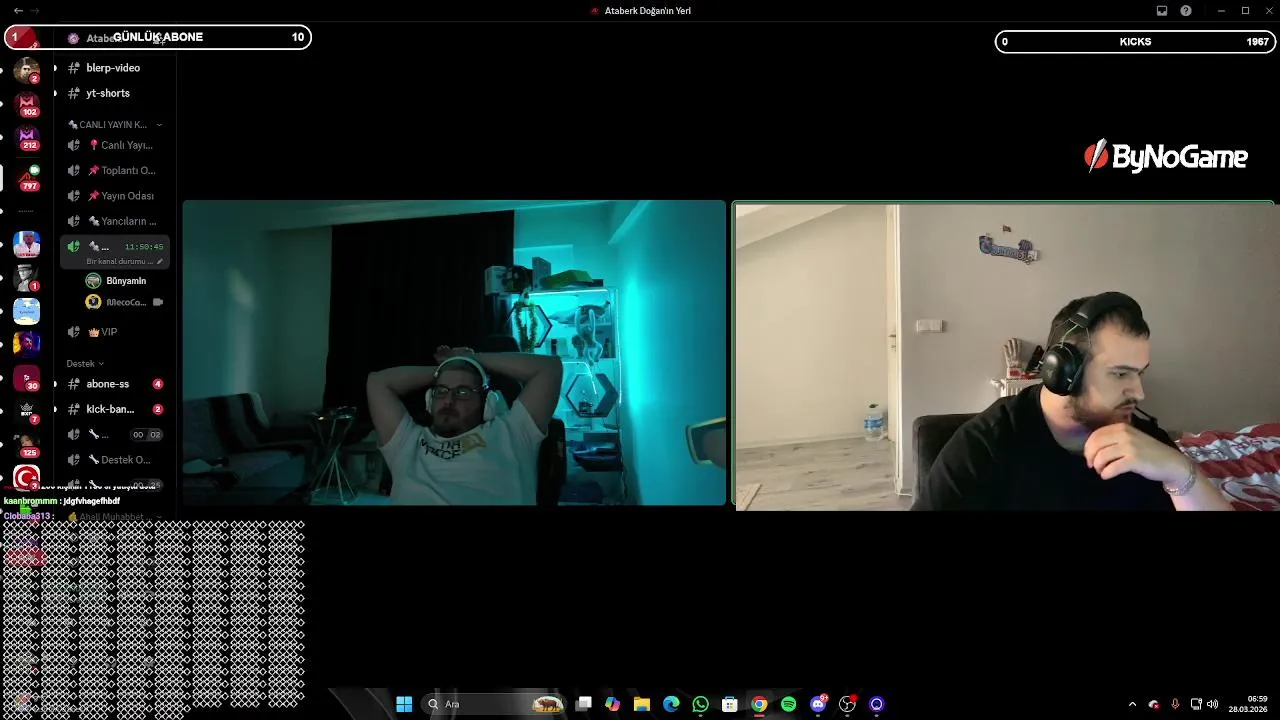This screenshot has height=720, width=1280.
Task: Join voice channel with 00 02 counter
Action: click(x=114, y=434)
